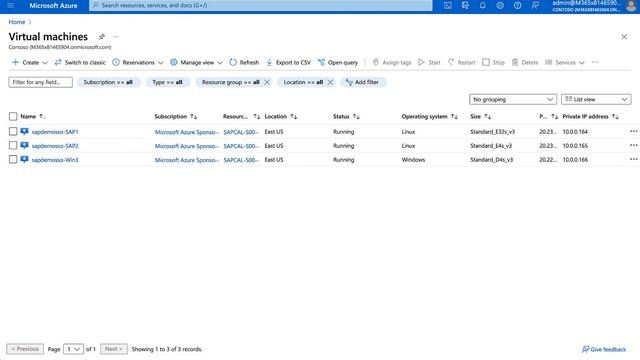
Task: Click the Delete toolbar button
Action: click(x=525, y=62)
